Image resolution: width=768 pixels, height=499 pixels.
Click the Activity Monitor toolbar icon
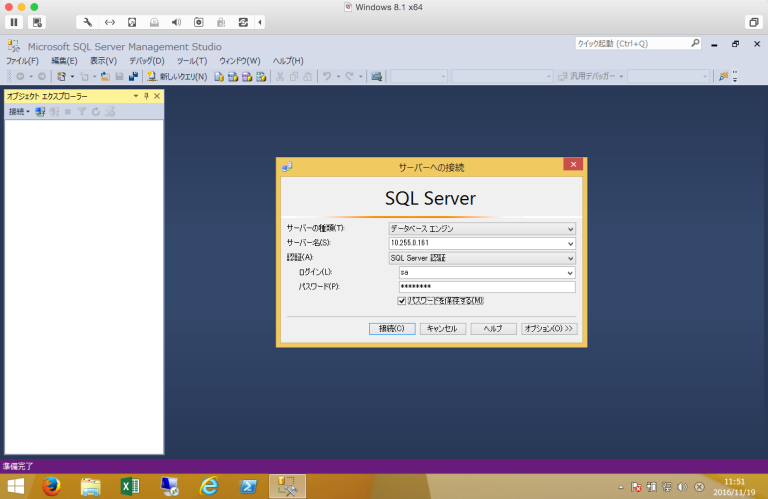tap(376, 76)
